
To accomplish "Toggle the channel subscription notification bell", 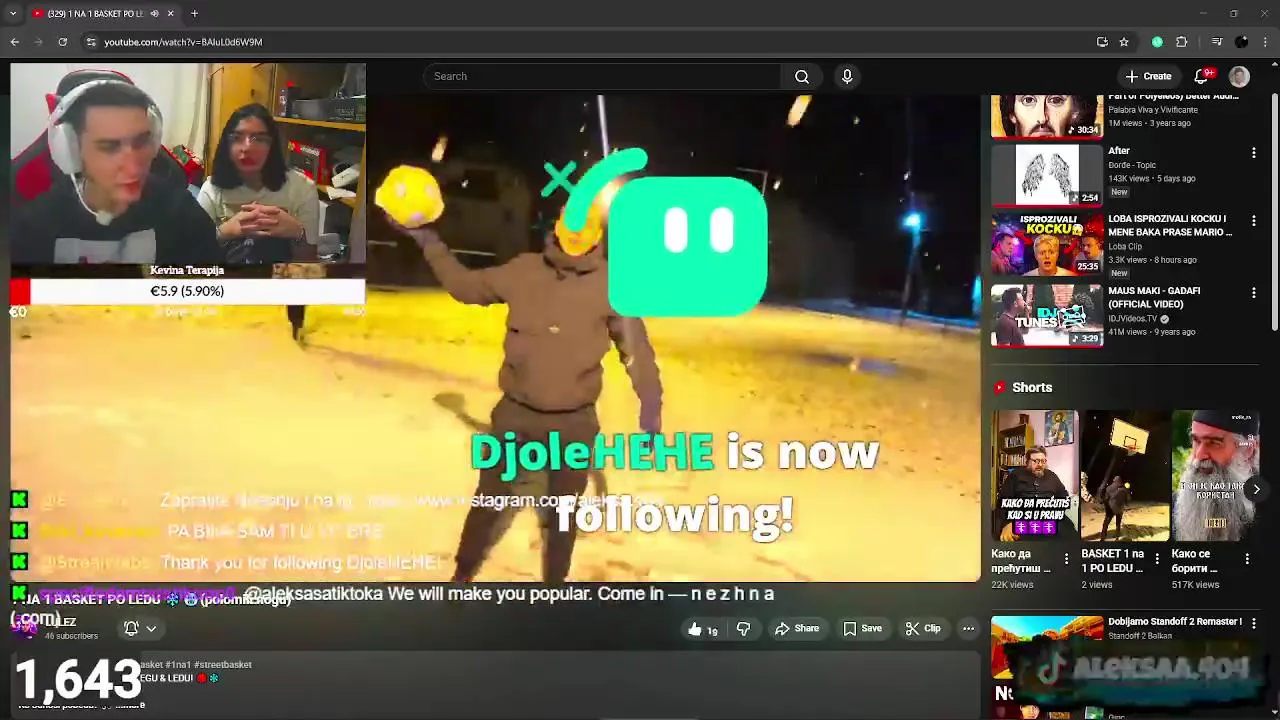I will click(131, 628).
